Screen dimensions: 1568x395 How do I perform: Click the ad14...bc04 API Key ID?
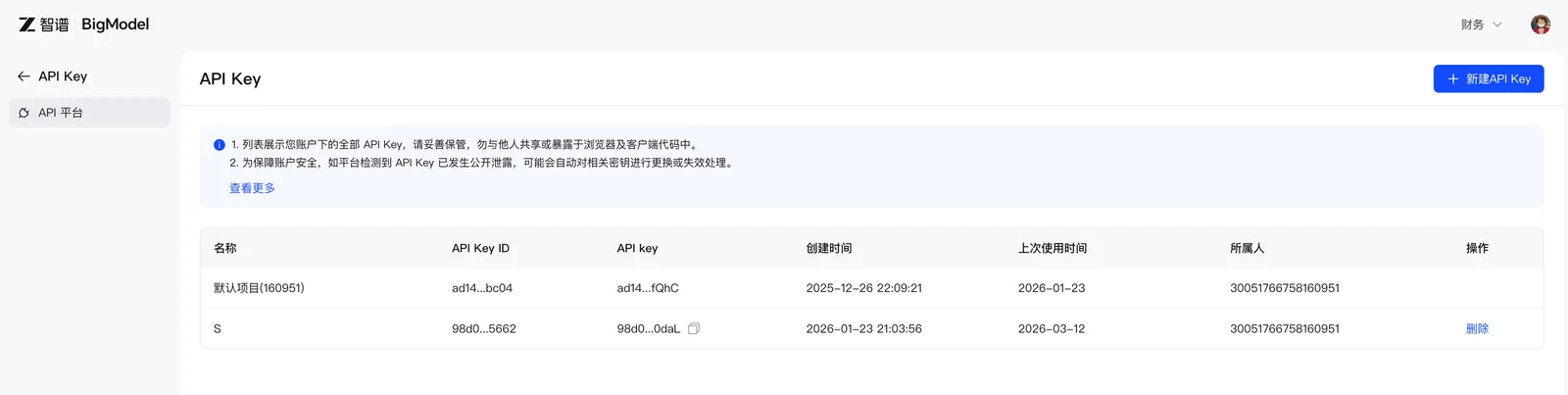[x=482, y=288]
